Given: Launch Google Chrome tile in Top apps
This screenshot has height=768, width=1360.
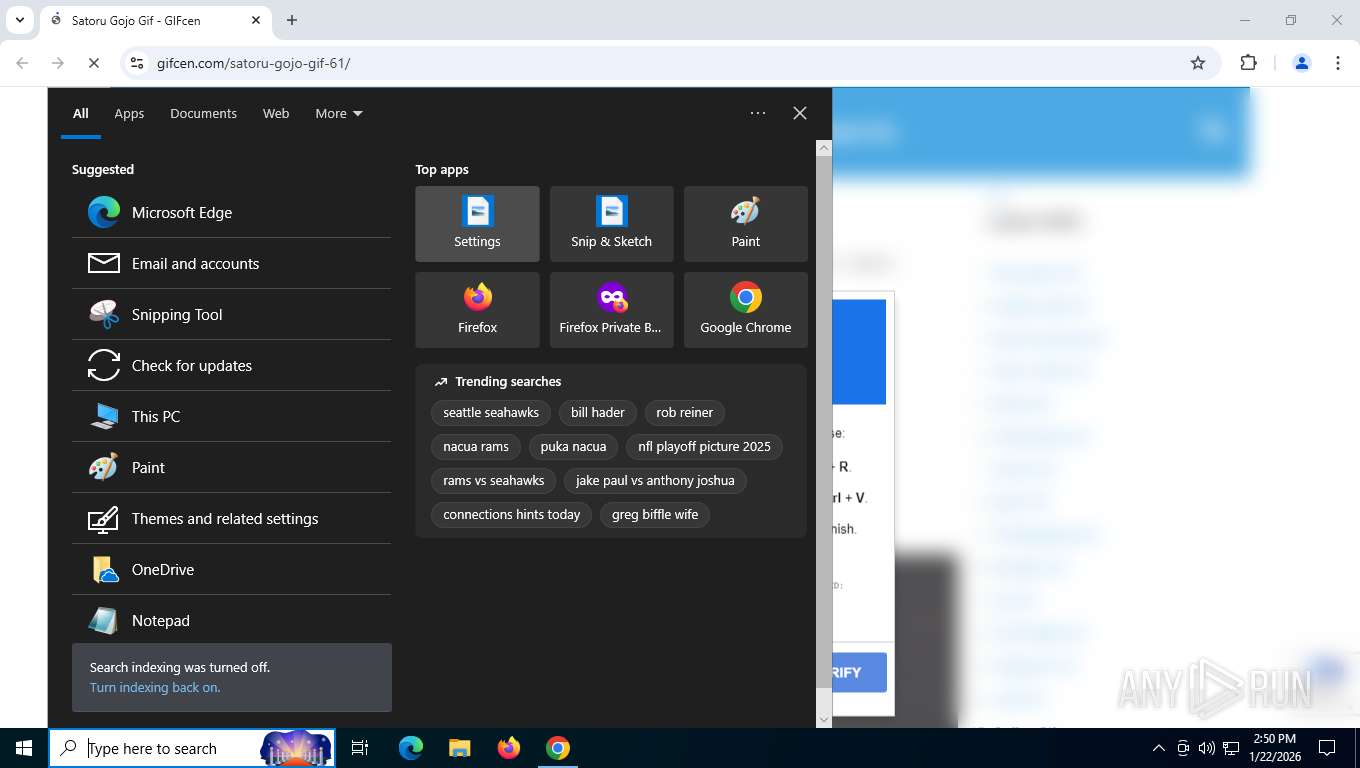Looking at the screenshot, I should click(x=745, y=310).
